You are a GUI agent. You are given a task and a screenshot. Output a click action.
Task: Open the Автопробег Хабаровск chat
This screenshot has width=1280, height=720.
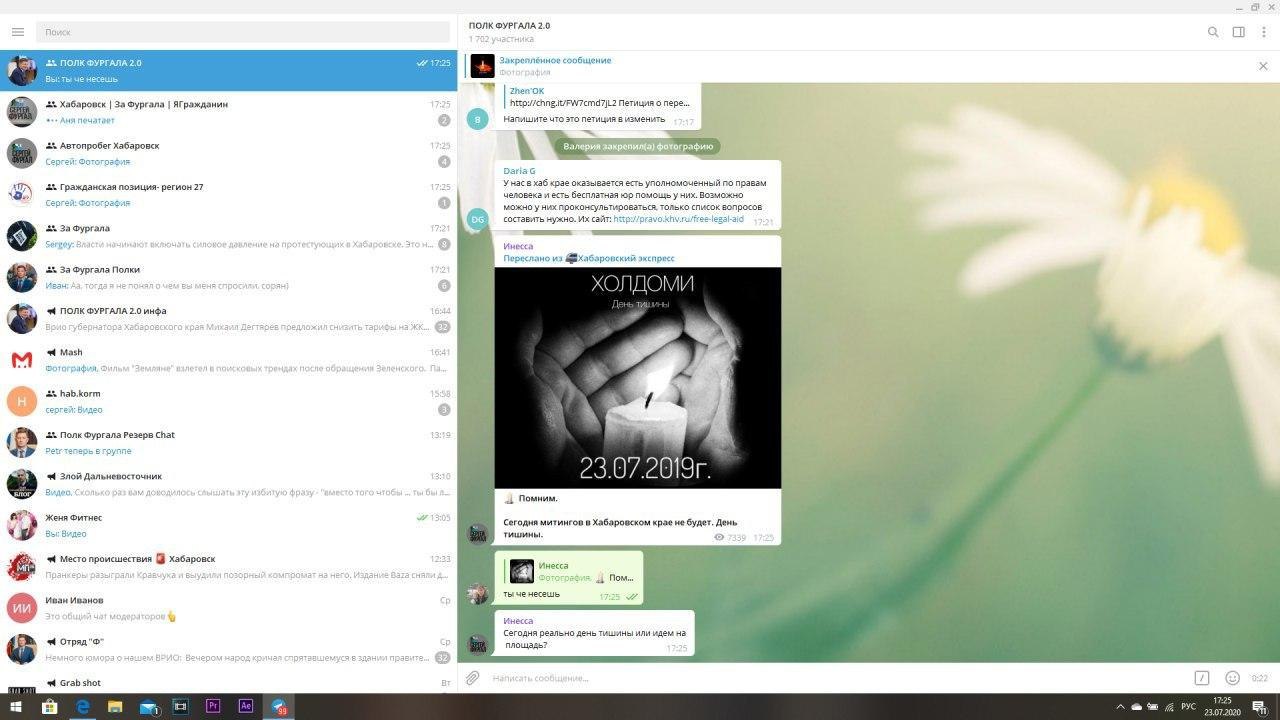pyautogui.click(x=228, y=153)
